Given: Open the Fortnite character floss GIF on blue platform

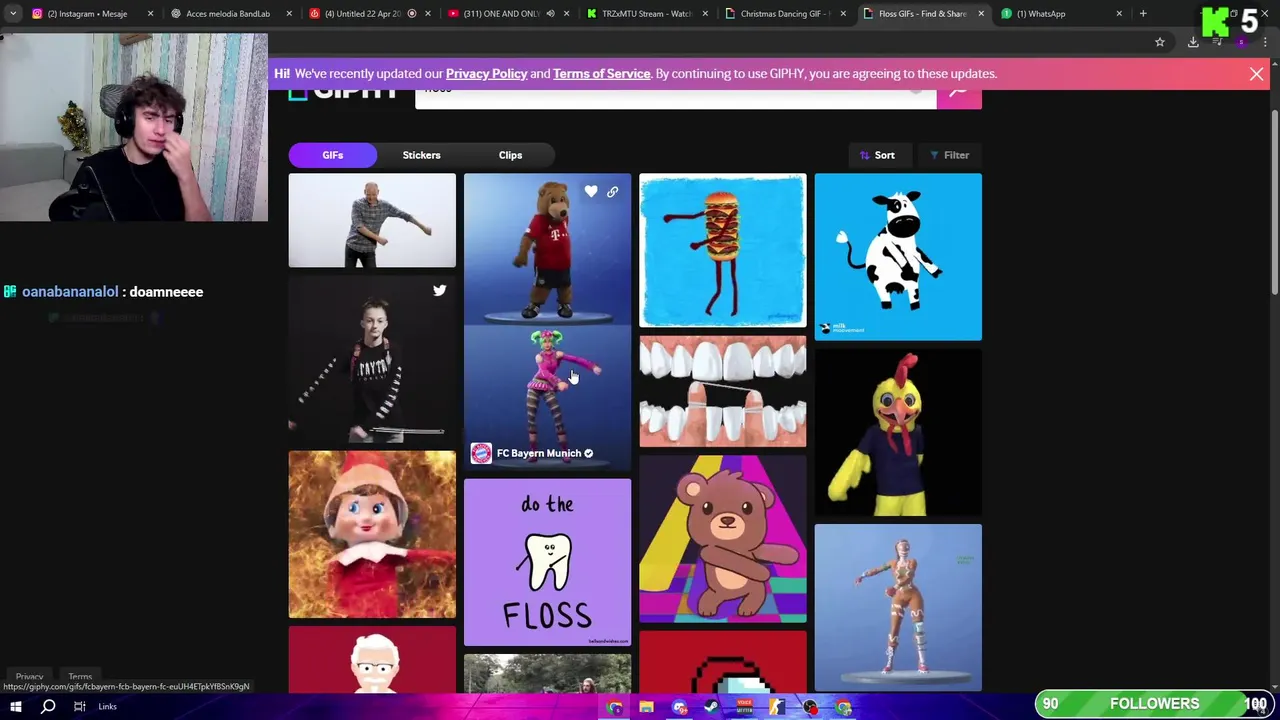Looking at the screenshot, I should (x=898, y=607).
